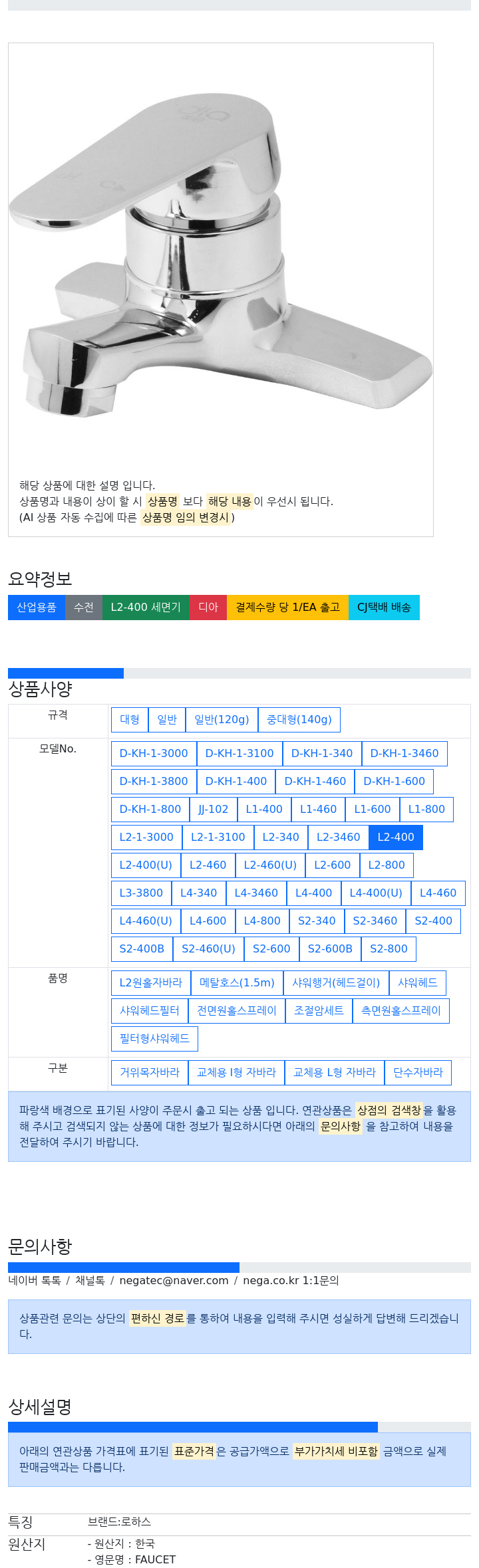Select the CJ택배 배송 tag

(x=384, y=608)
